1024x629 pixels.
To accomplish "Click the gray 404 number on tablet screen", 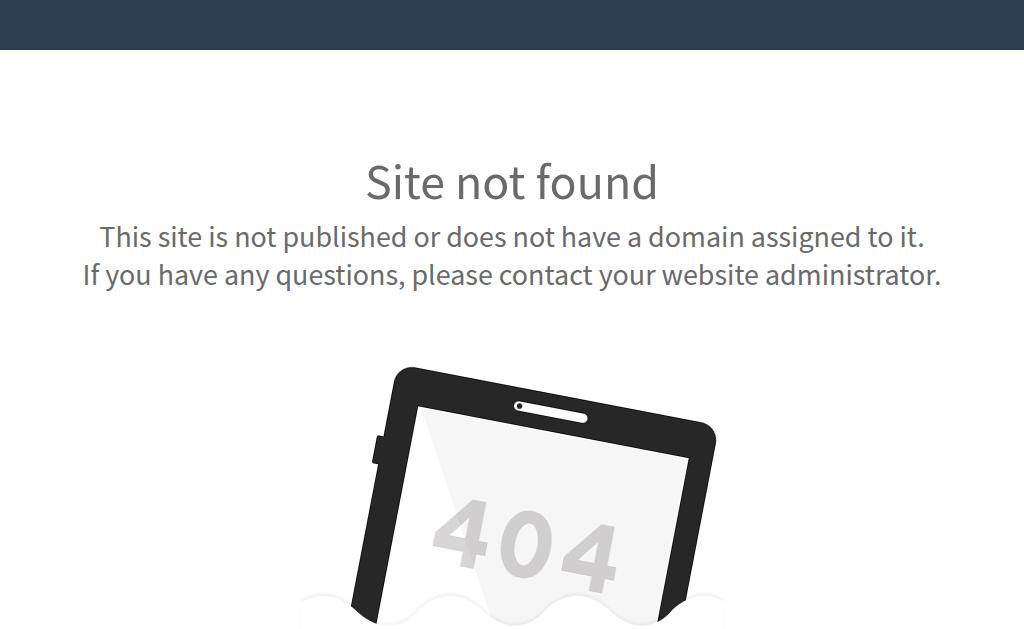I will click(525, 545).
